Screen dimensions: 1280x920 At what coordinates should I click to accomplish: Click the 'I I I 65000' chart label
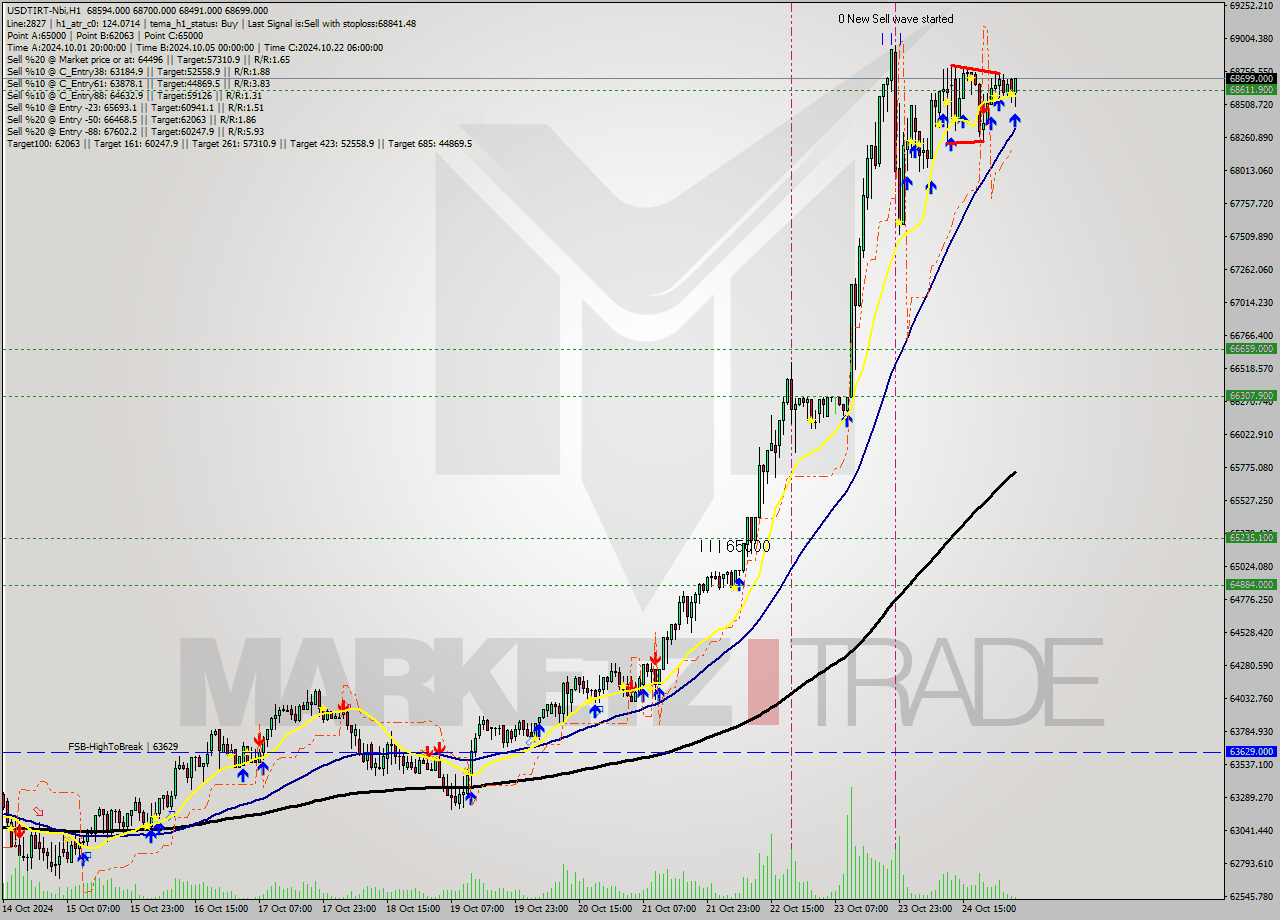tap(735, 547)
